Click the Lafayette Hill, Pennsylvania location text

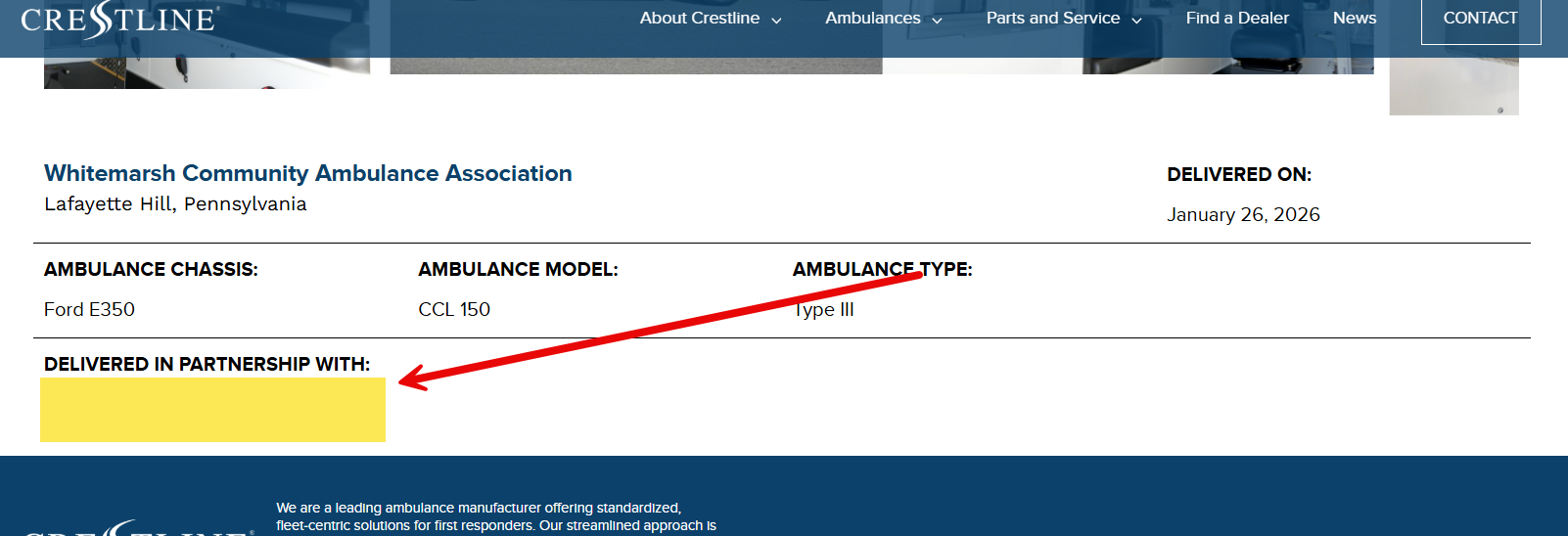coord(175,204)
